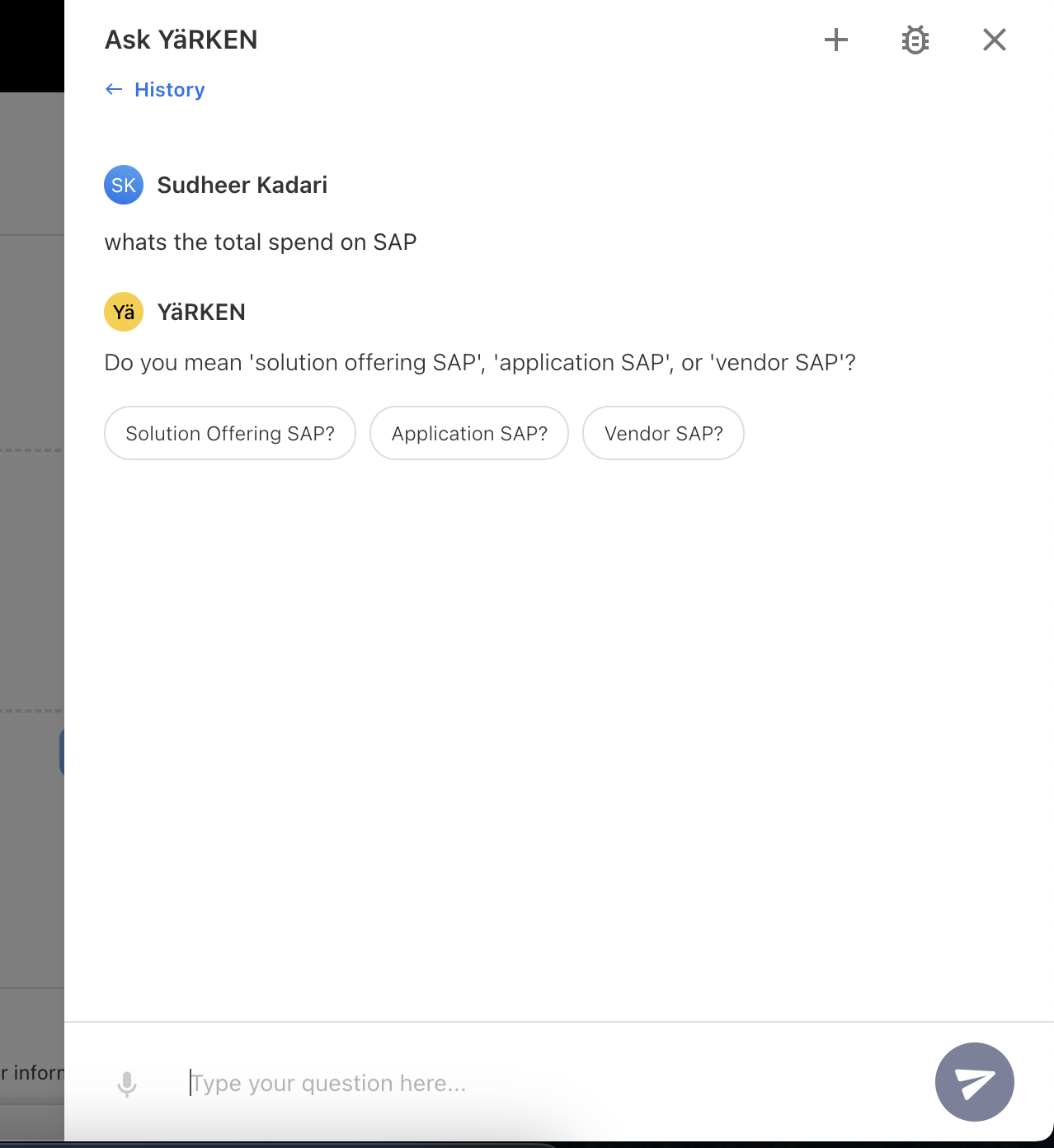Screen dimensions: 1054x1148
Task: Pick the 'Vendor SAP?' suggestion chip
Action: point(663,433)
